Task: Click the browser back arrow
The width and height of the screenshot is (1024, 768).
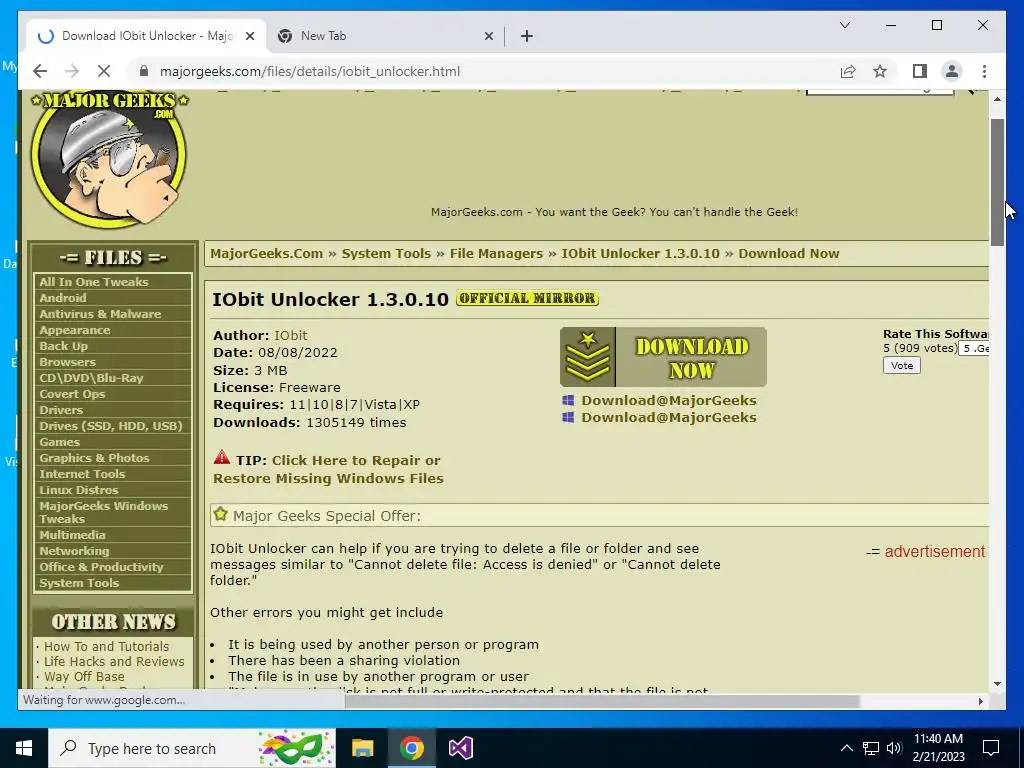Action: (x=40, y=71)
